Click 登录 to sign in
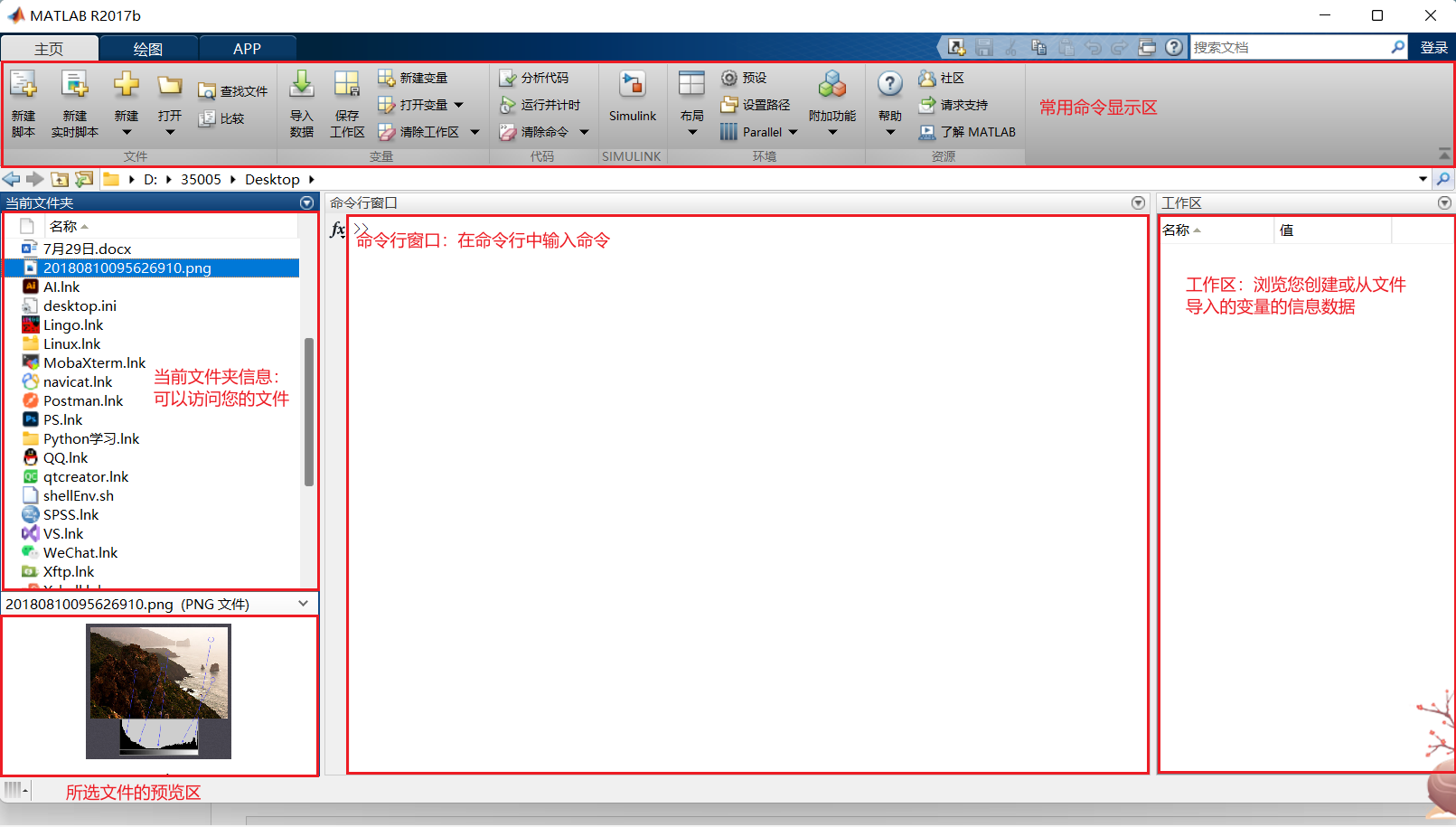The image size is (1456, 827). [x=1434, y=48]
